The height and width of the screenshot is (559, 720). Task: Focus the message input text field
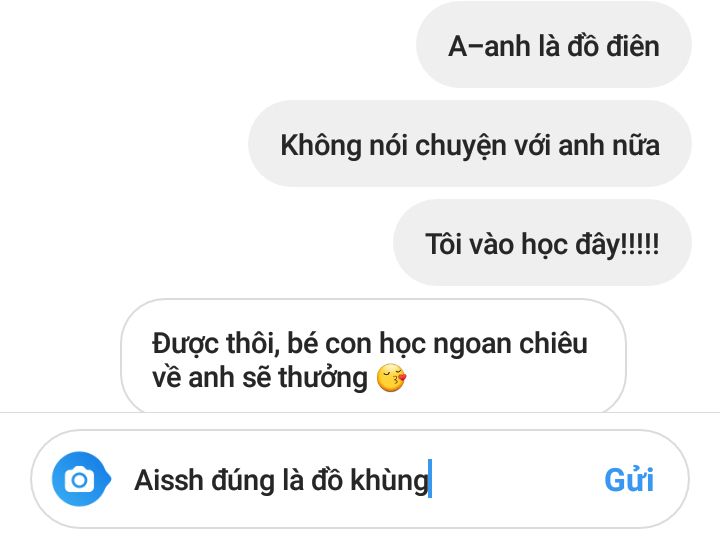(358, 480)
